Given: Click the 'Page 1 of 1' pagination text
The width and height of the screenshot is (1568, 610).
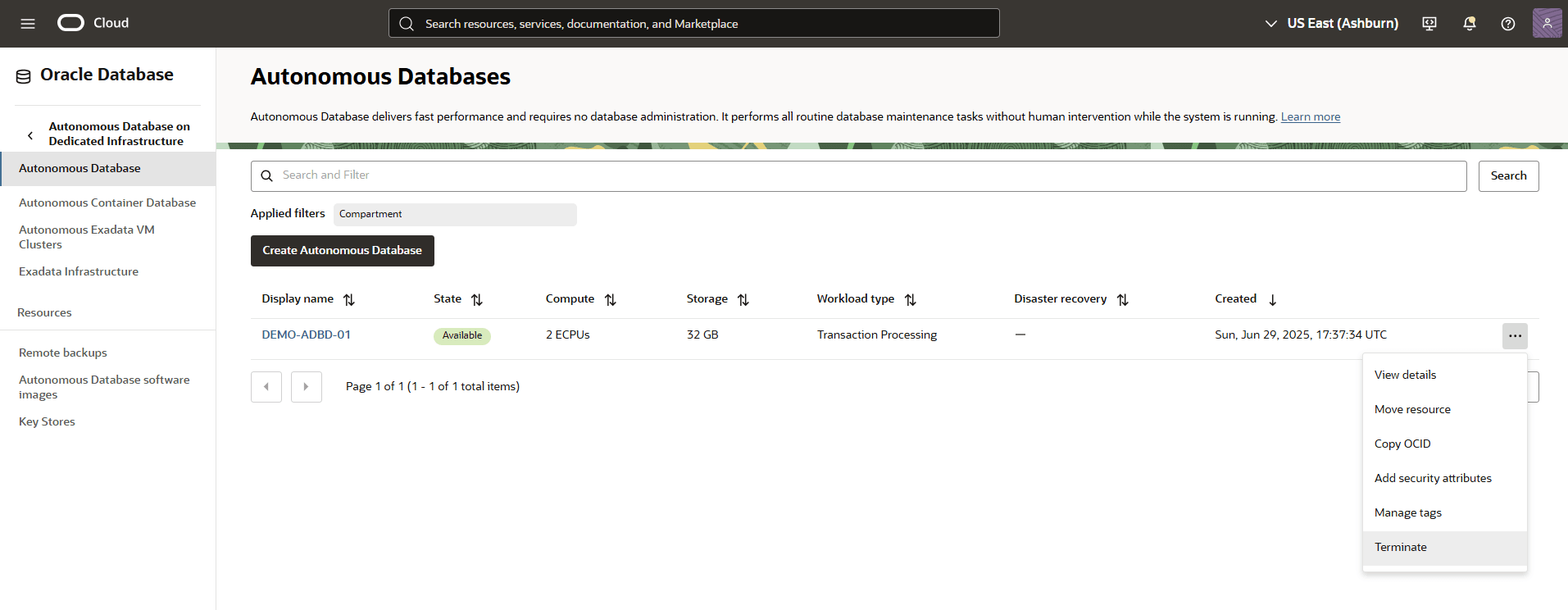Looking at the screenshot, I should [433, 386].
